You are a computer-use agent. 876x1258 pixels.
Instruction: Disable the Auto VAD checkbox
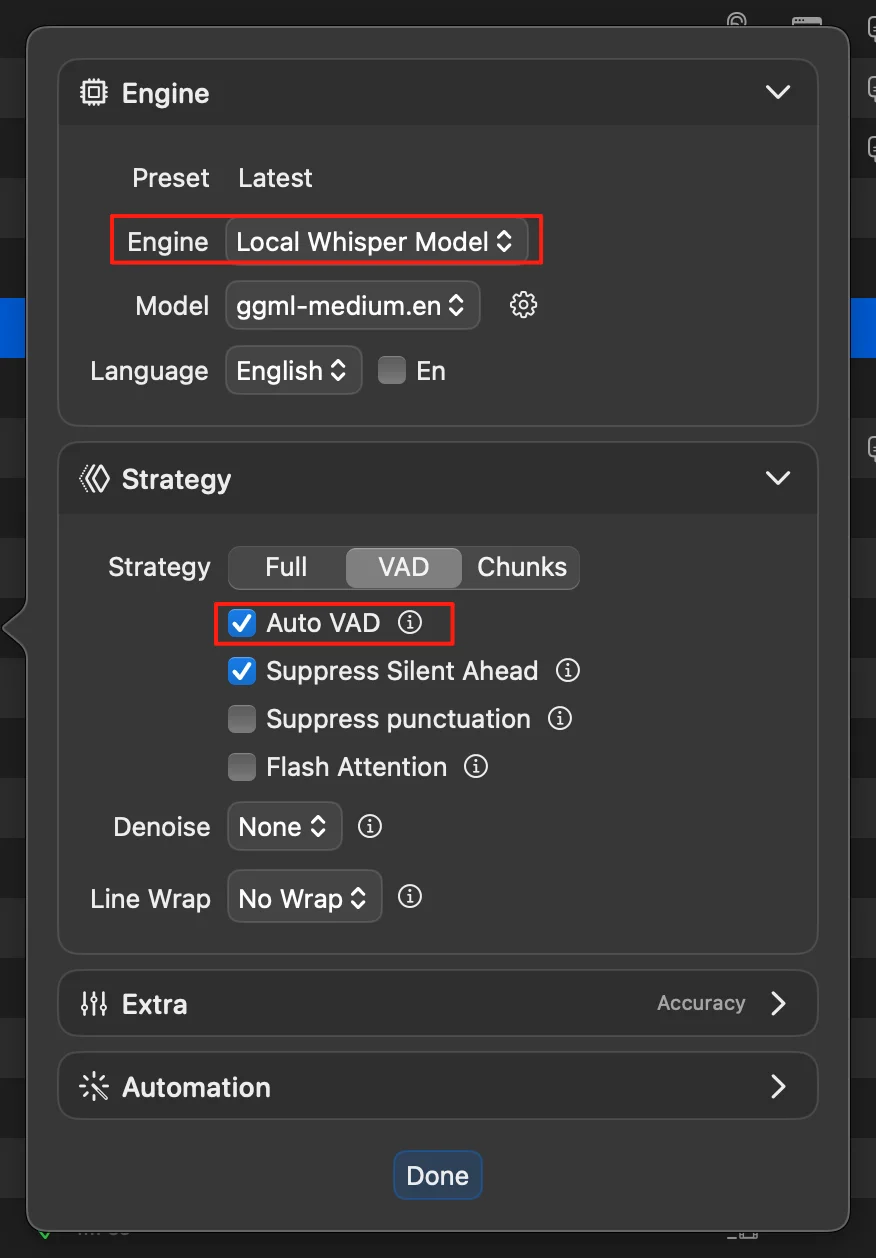point(242,623)
